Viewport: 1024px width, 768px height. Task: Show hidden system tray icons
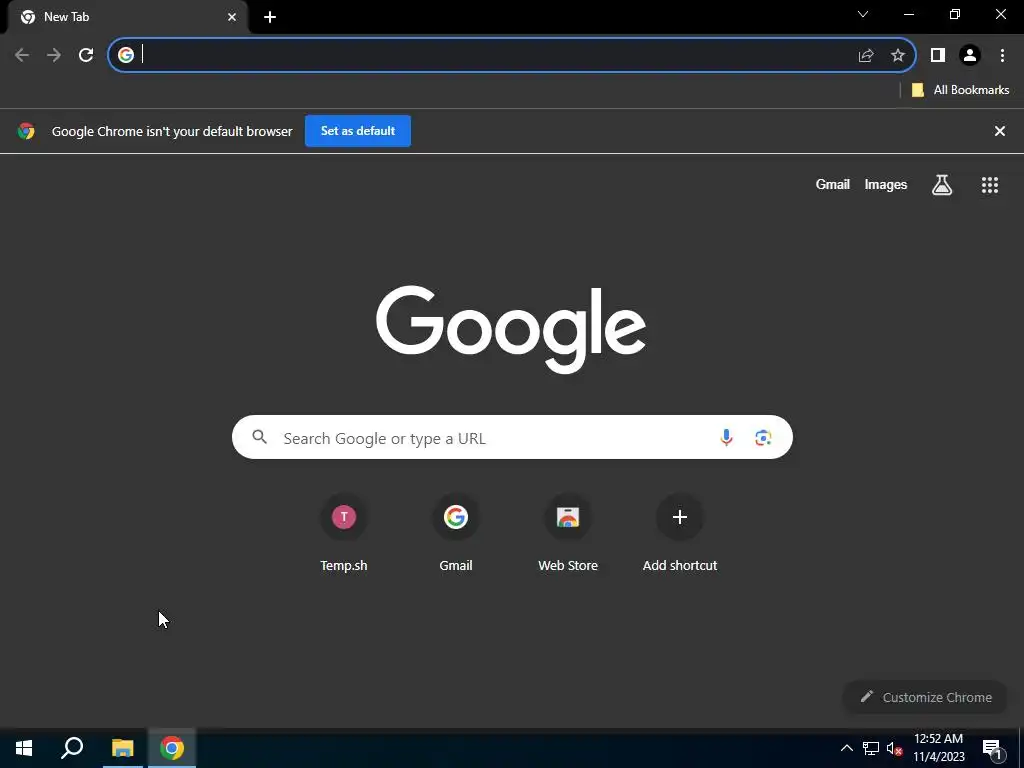(x=846, y=748)
